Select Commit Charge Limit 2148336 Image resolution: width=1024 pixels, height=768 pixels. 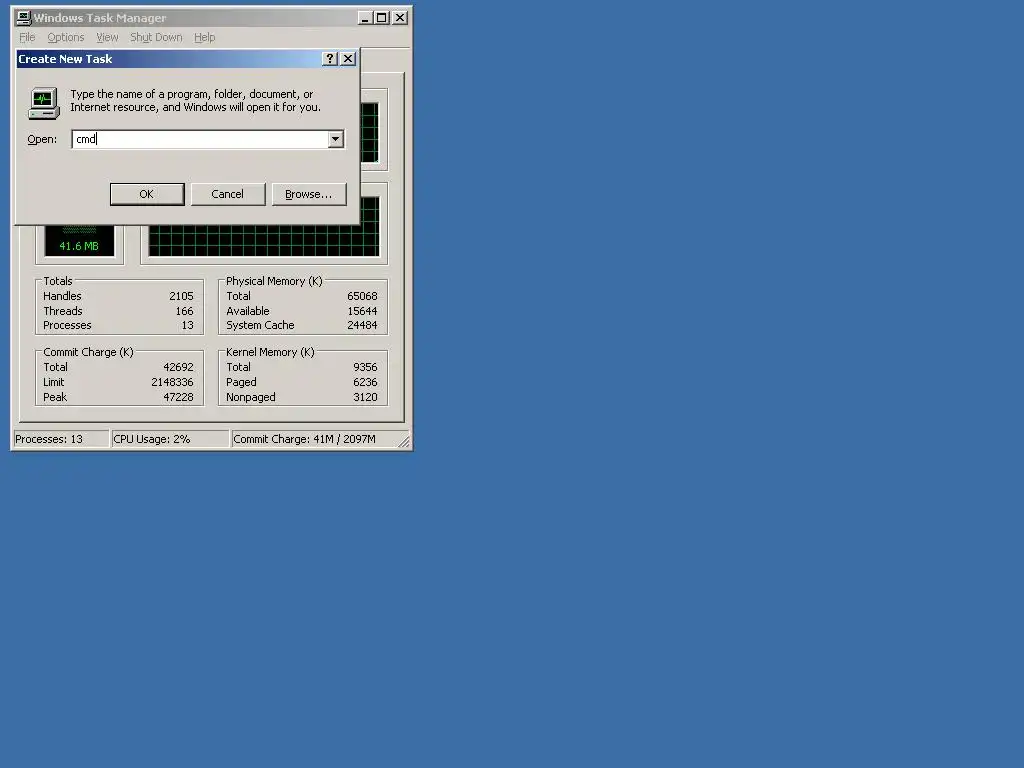(172, 382)
